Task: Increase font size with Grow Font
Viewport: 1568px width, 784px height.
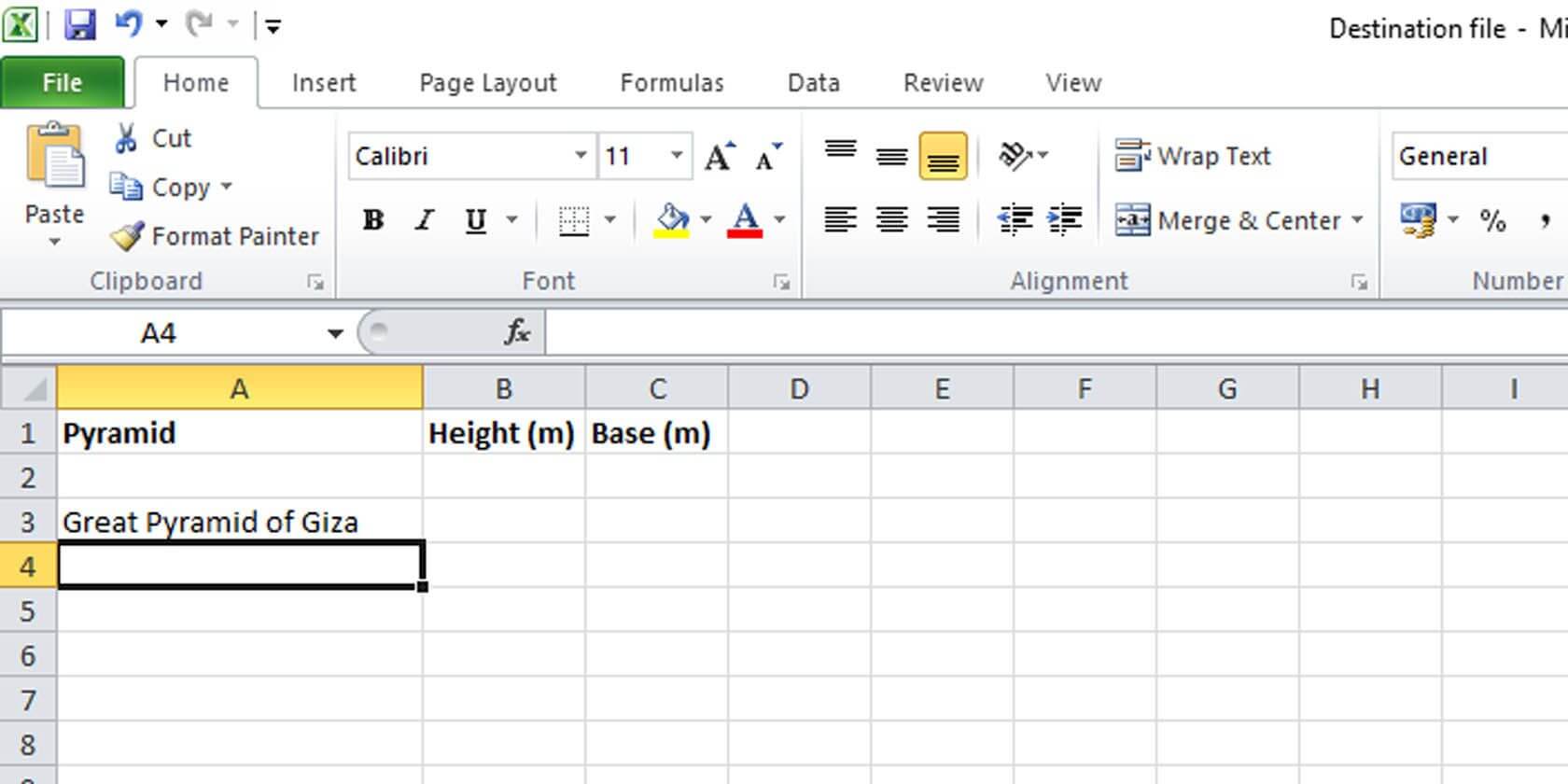Action: [x=720, y=157]
